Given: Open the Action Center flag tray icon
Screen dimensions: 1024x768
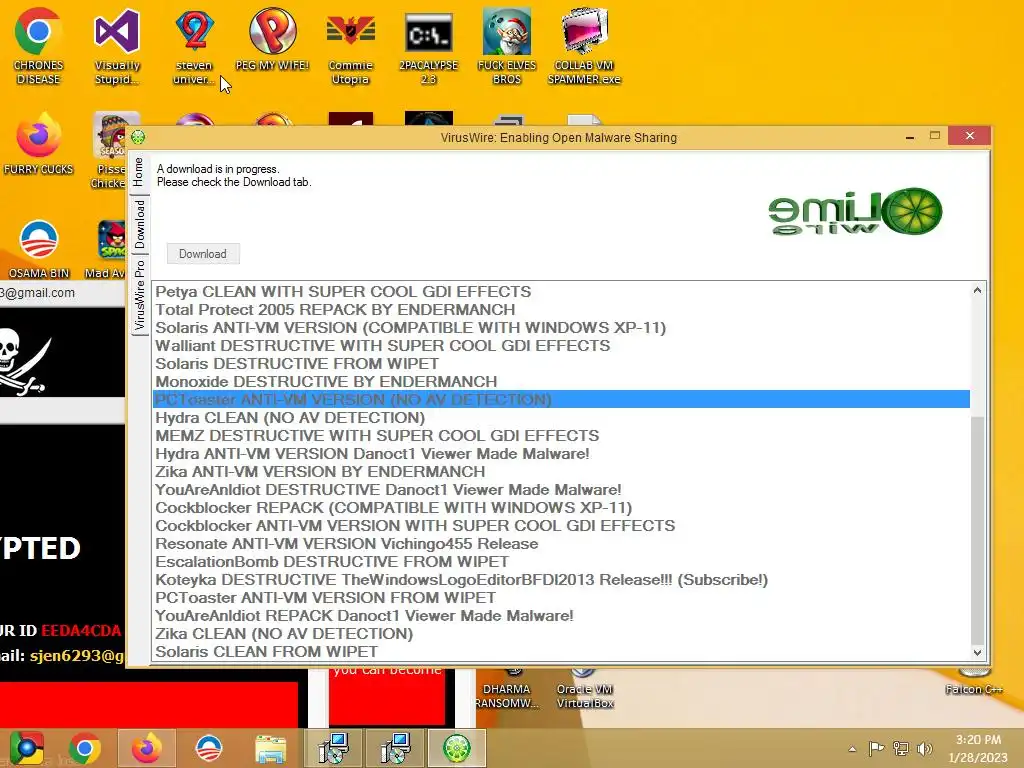Looking at the screenshot, I should point(876,749).
